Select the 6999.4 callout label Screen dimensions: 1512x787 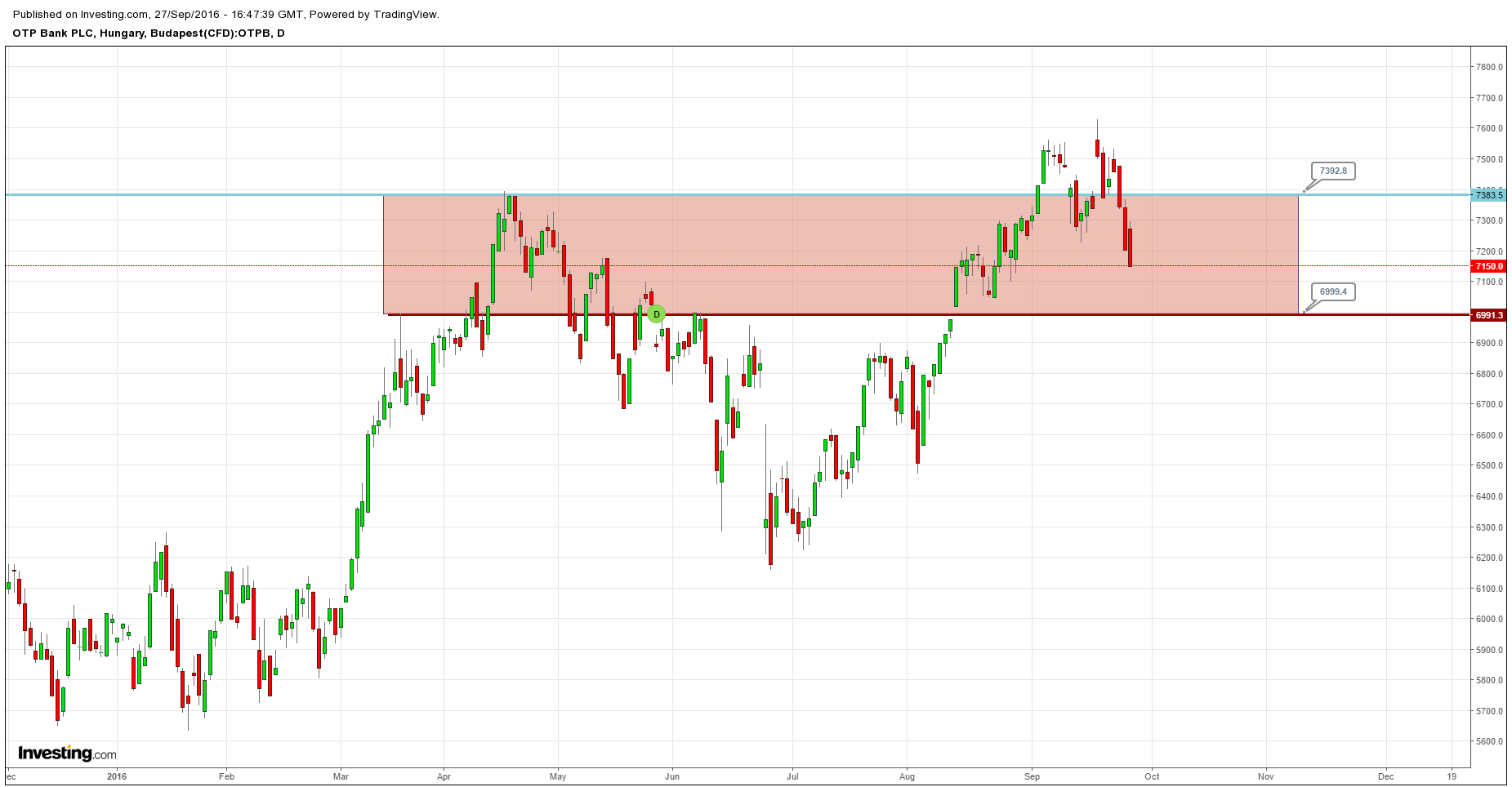point(1333,291)
